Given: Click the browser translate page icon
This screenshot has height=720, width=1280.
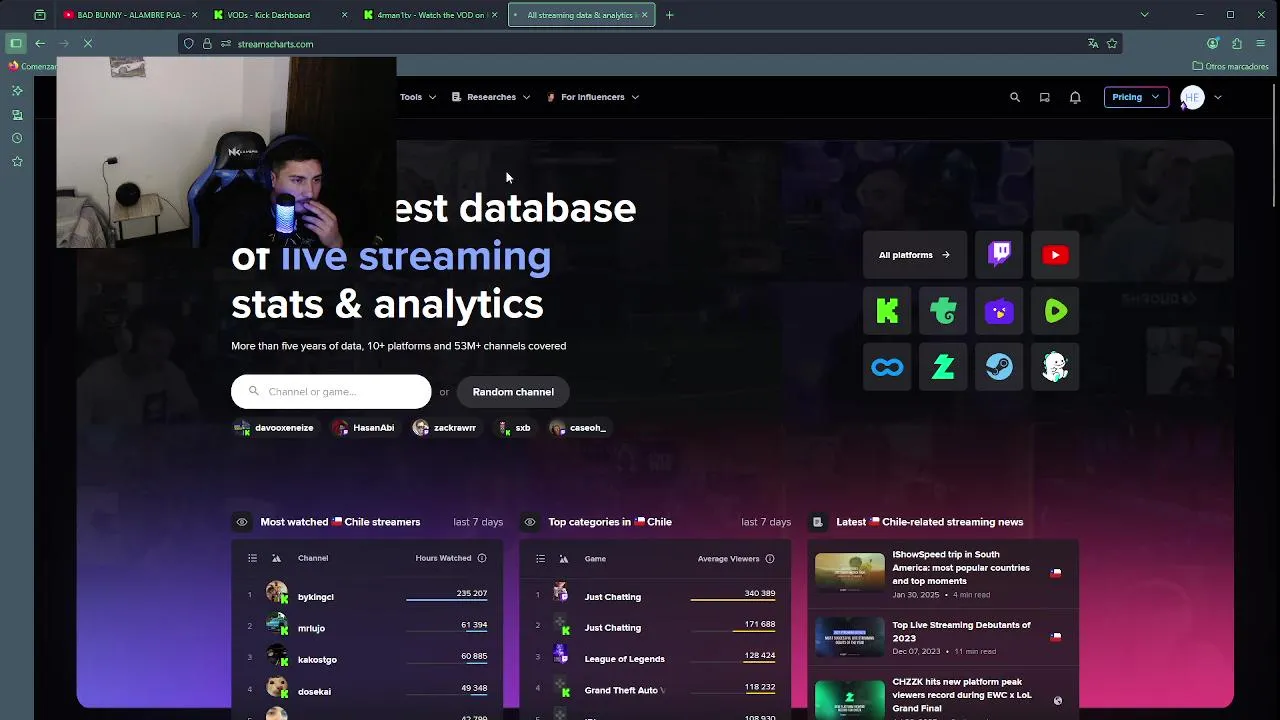Looking at the screenshot, I should point(1093,43).
